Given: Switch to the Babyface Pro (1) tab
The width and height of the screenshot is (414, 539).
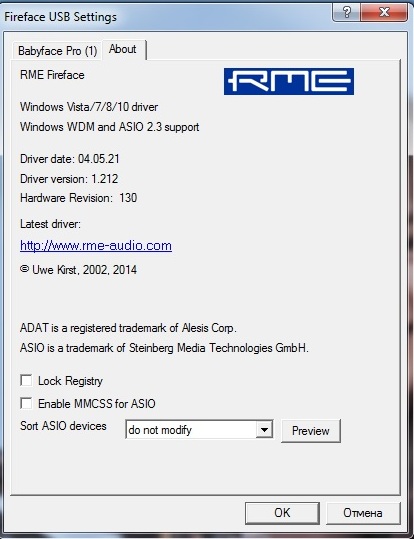Looking at the screenshot, I should [x=57, y=51].
